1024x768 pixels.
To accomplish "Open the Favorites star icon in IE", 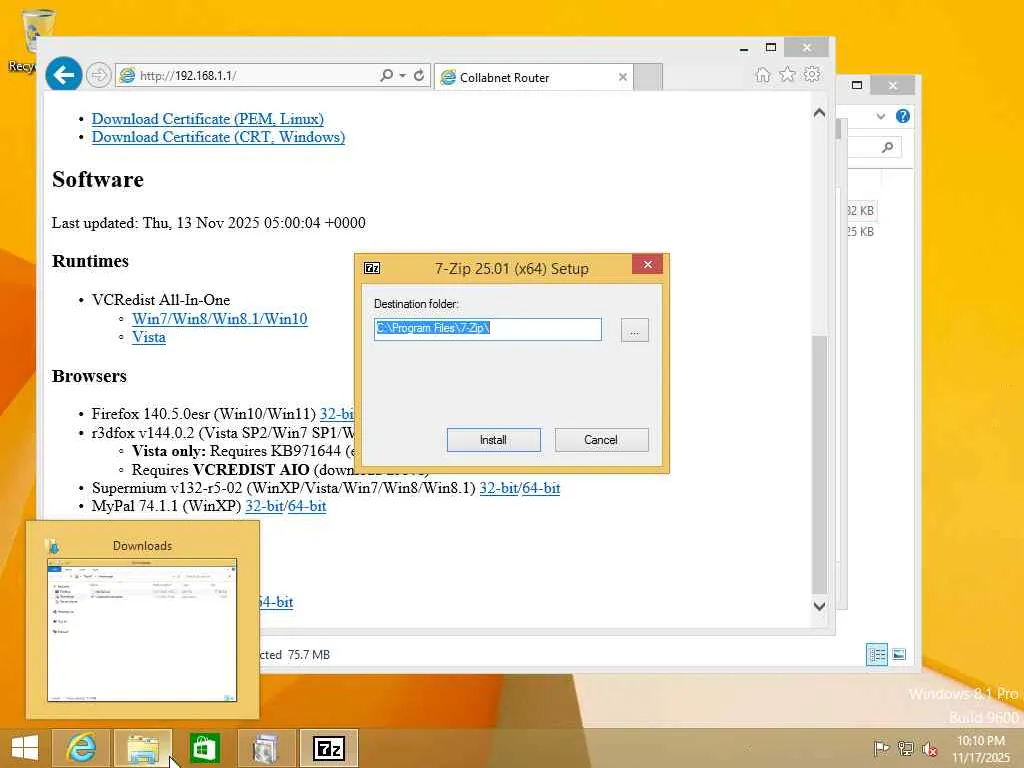I will [x=788, y=74].
